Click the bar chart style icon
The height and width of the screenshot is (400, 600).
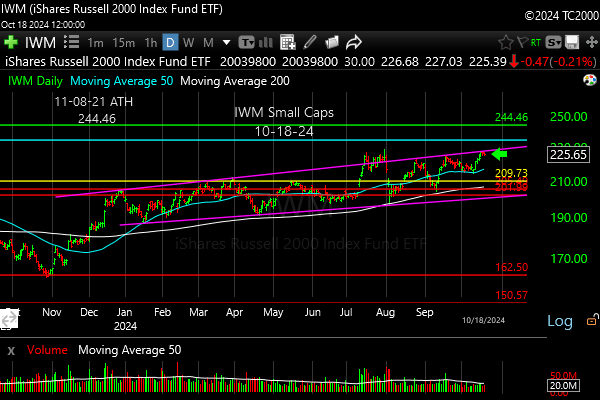(266, 42)
